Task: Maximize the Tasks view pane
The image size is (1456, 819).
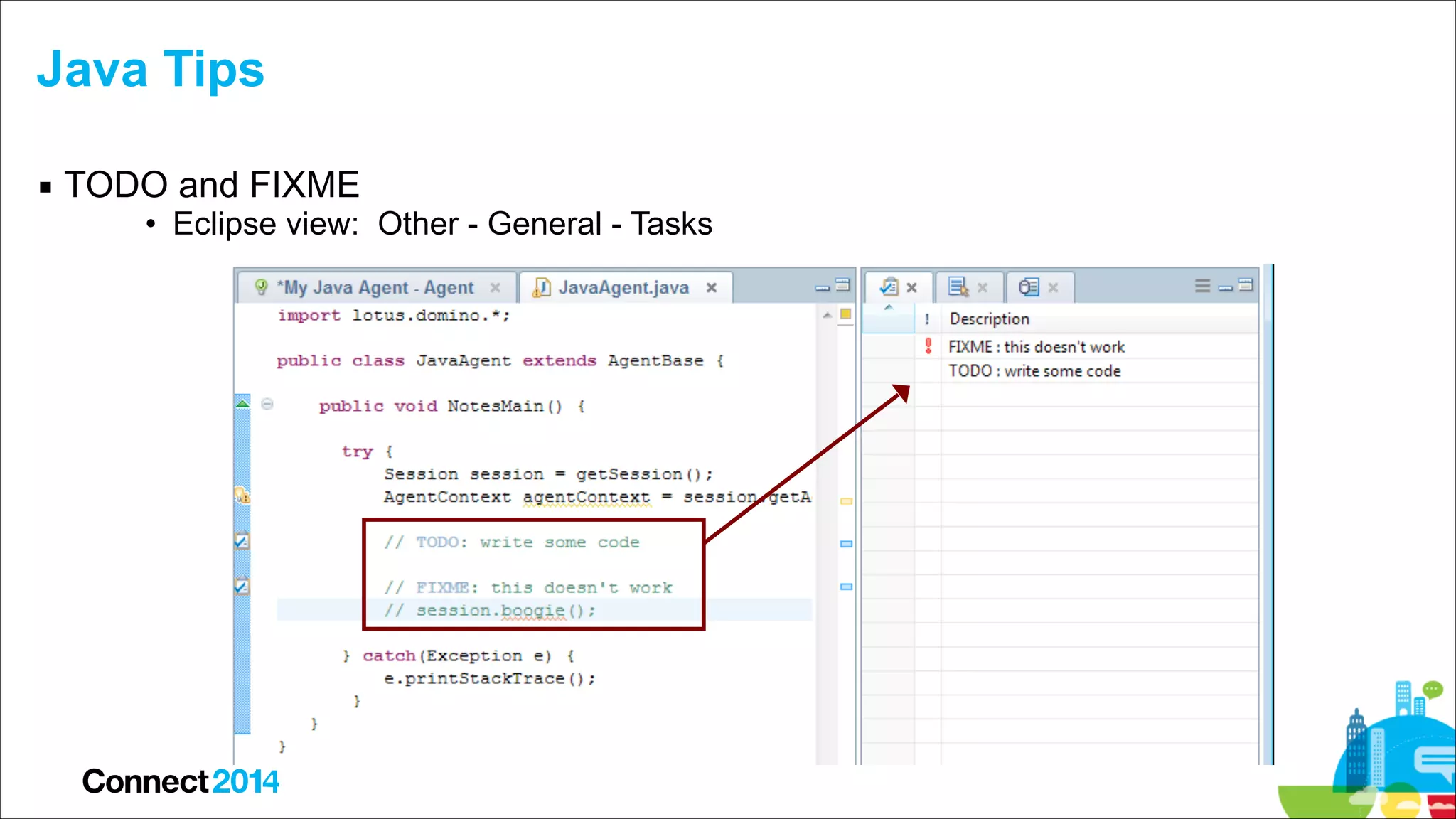Action: (x=1246, y=284)
